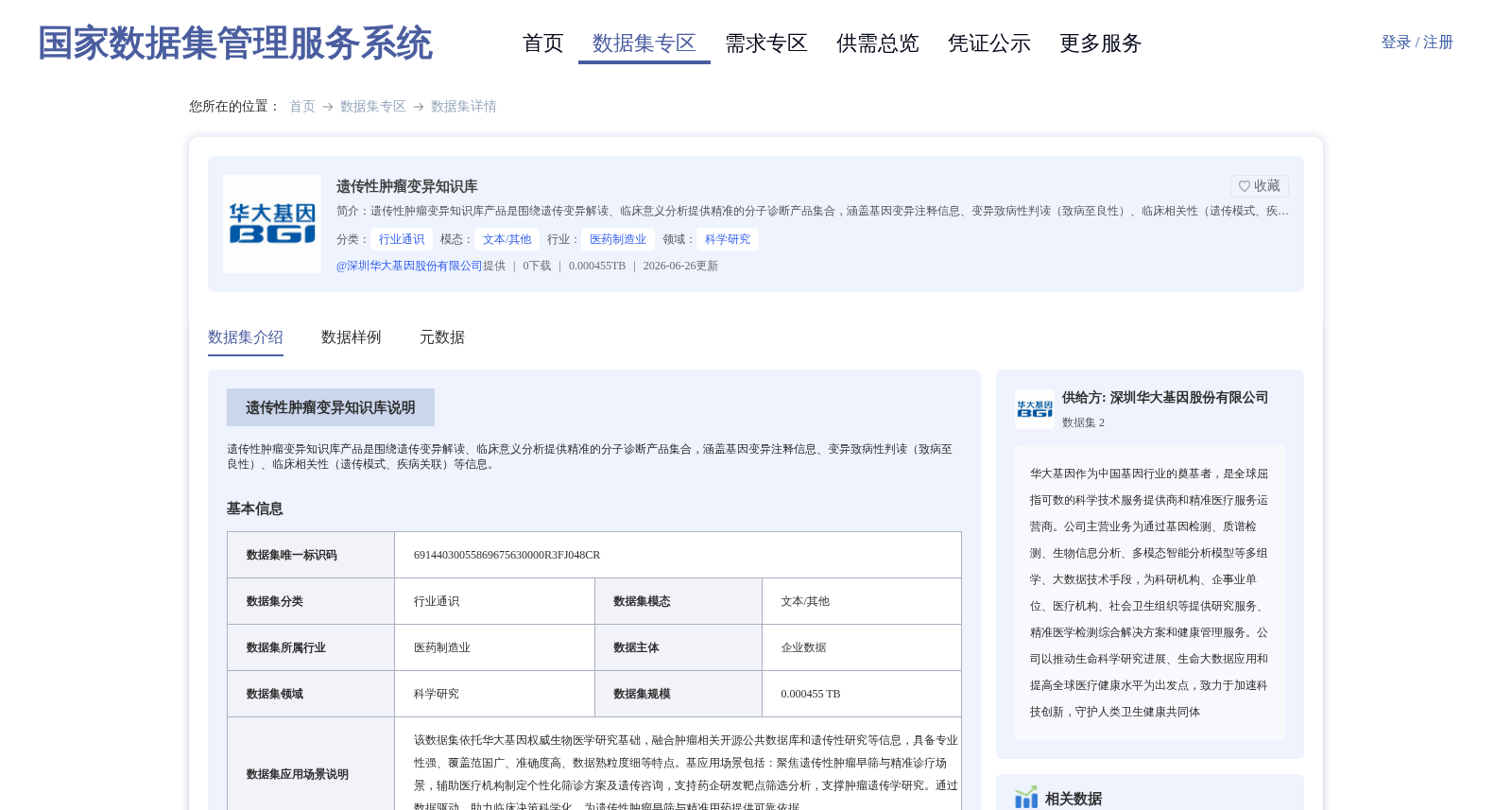Open the 更多服务 menu
The image size is (1512, 810).
[x=1100, y=43]
